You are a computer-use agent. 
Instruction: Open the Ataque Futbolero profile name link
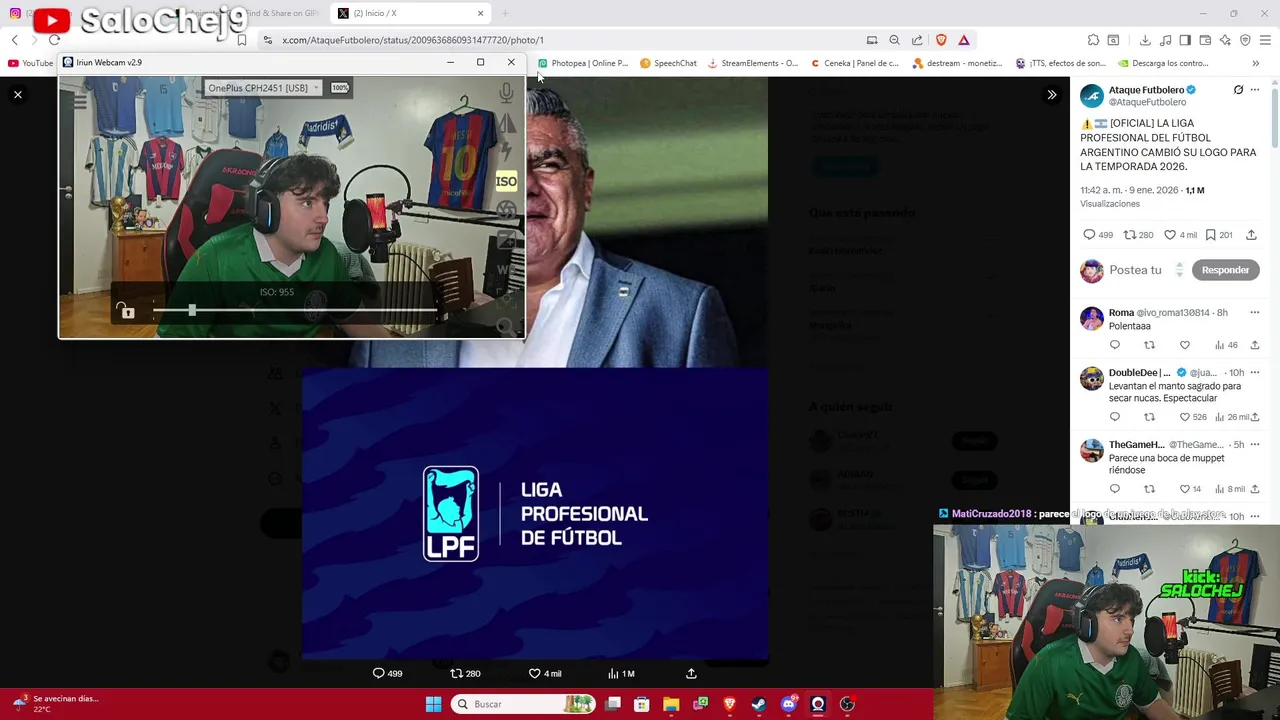click(1146, 90)
